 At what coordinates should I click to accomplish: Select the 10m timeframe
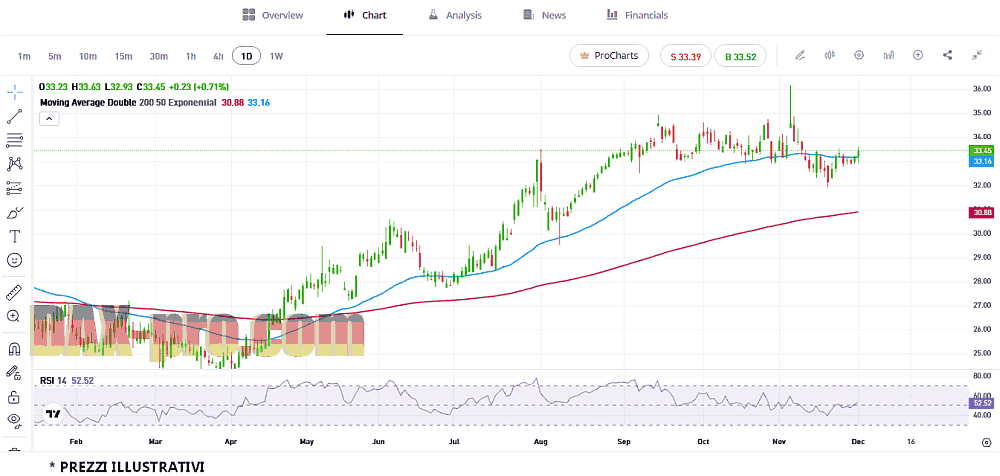88,56
